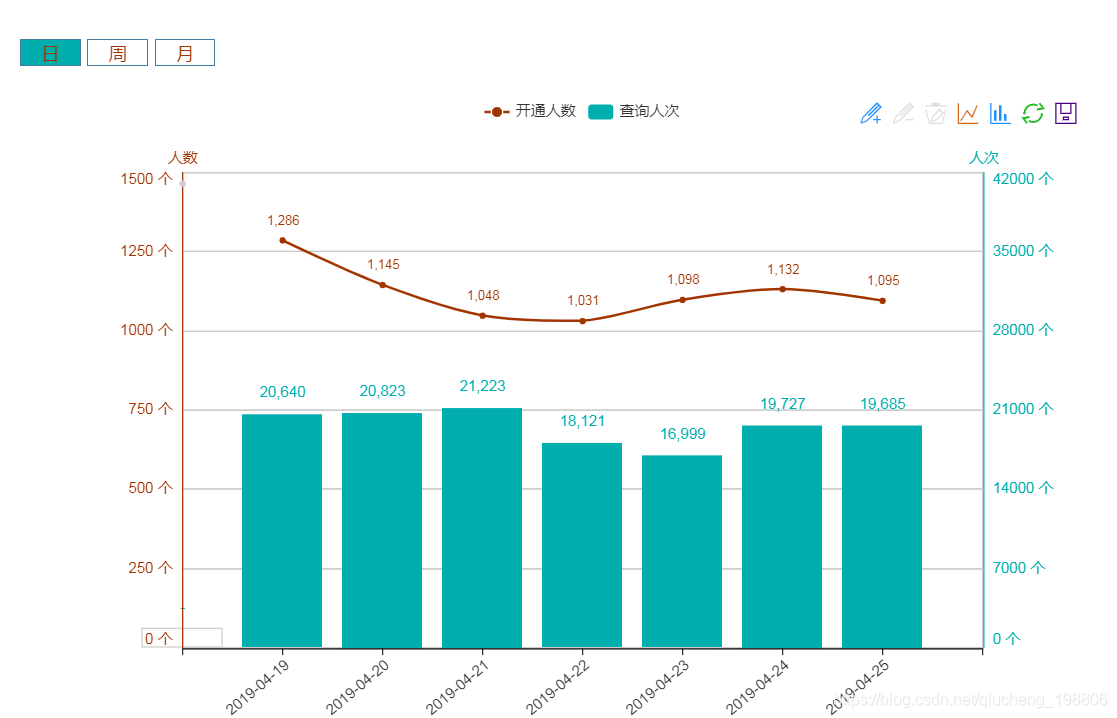Viewport: 1117px width, 718px height.
Task: Switch to the 月 (month) tab
Action: (x=185, y=53)
